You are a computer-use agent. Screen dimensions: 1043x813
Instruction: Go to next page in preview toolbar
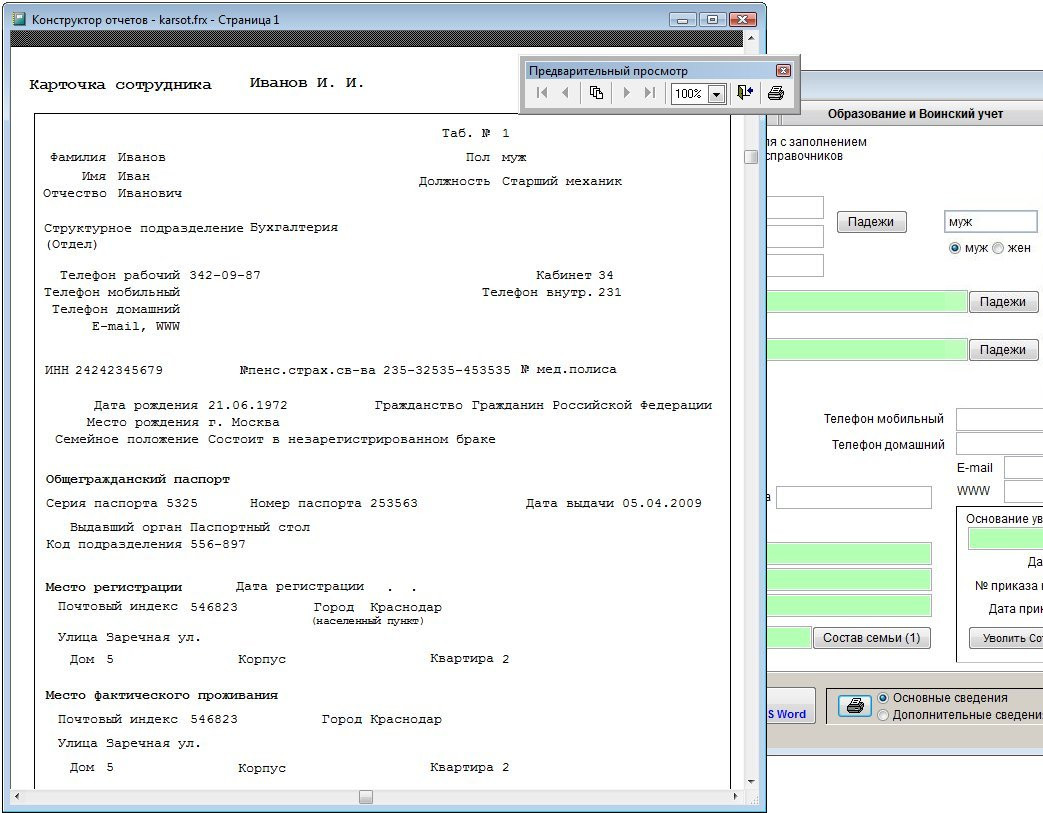pyautogui.click(x=627, y=93)
